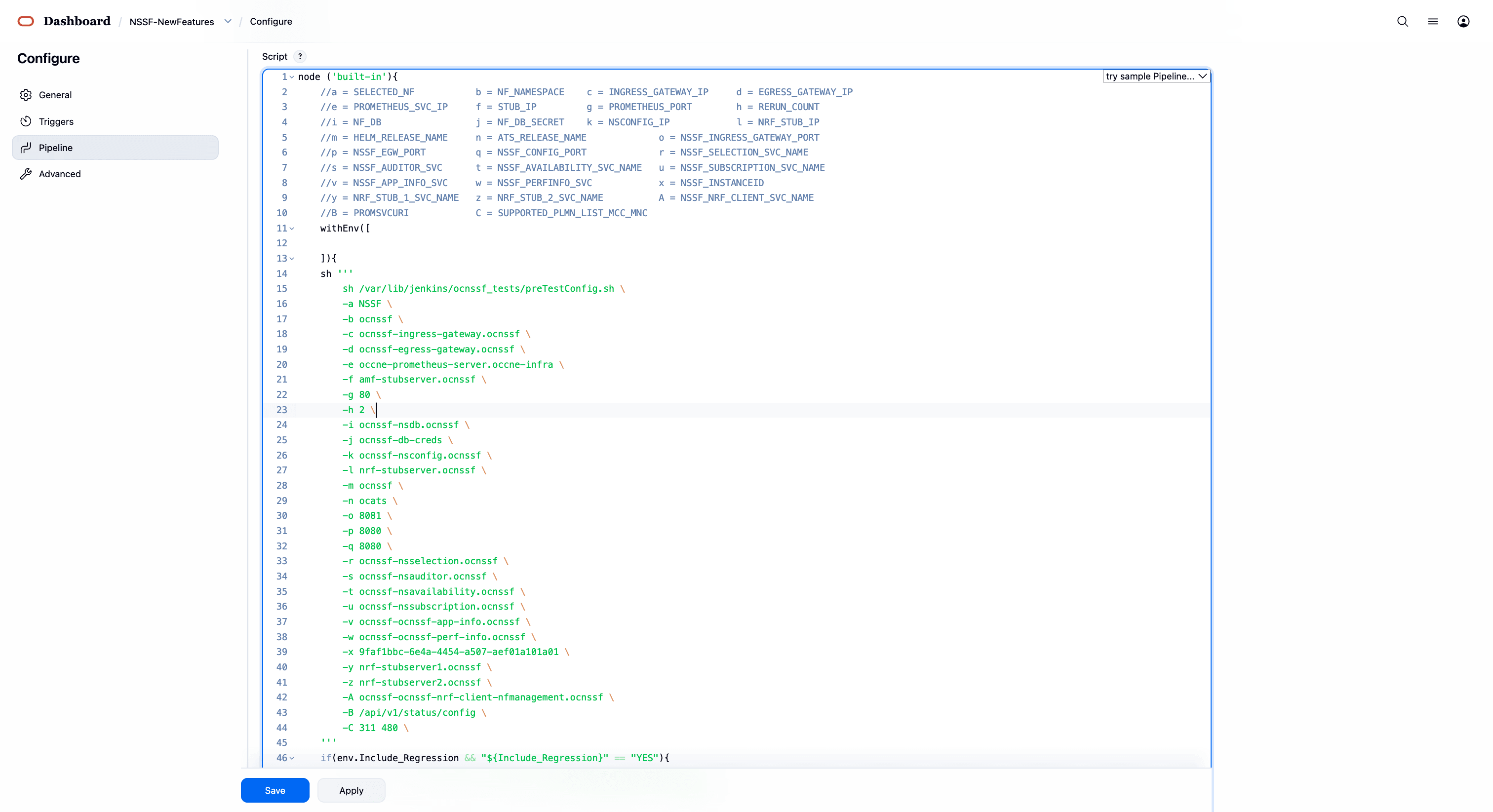Screen dimensions: 1493x812
Task: Click the '-h 2' rerun count line
Action: click(x=359, y=410)
